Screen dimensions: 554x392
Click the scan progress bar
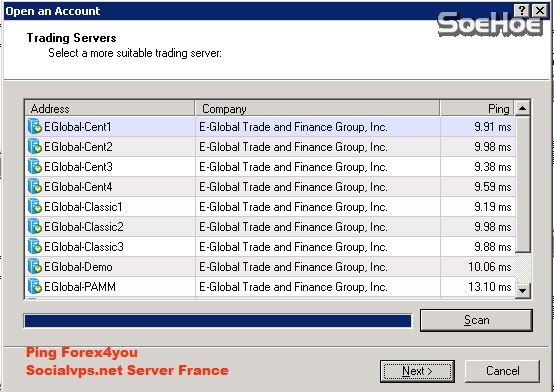[218, 321]
